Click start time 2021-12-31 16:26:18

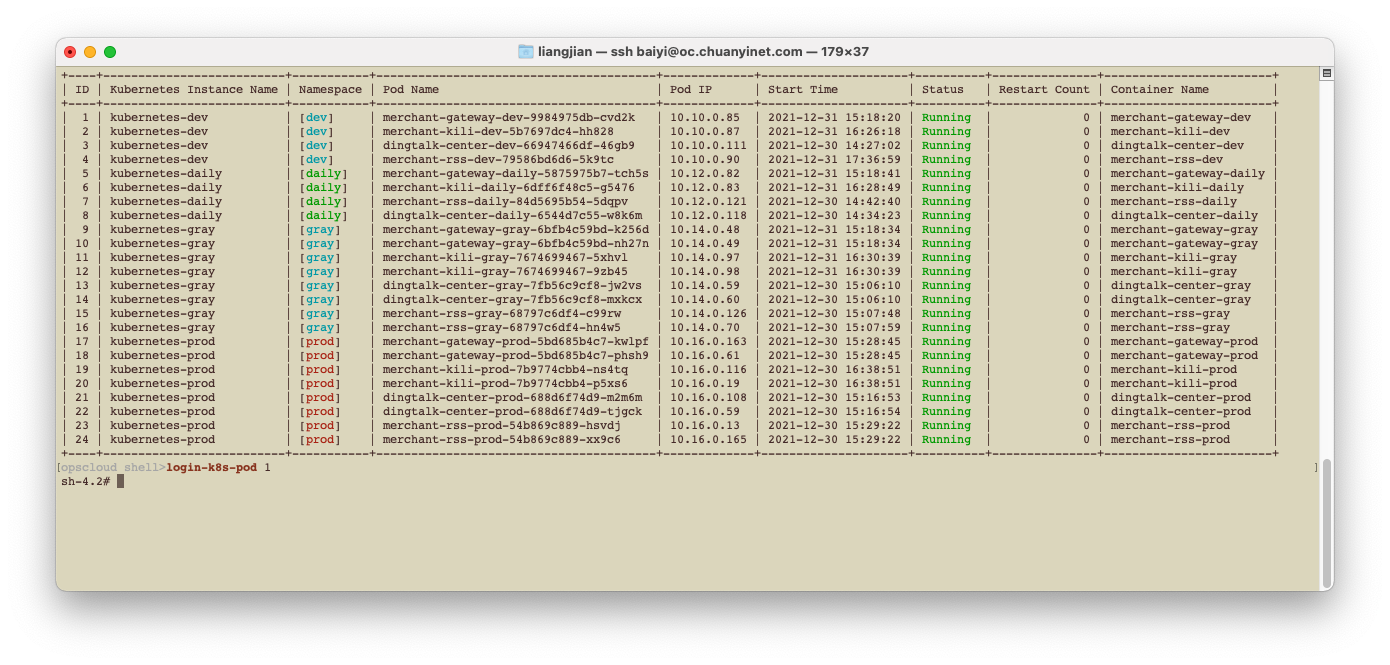click(x=834, y=131)
